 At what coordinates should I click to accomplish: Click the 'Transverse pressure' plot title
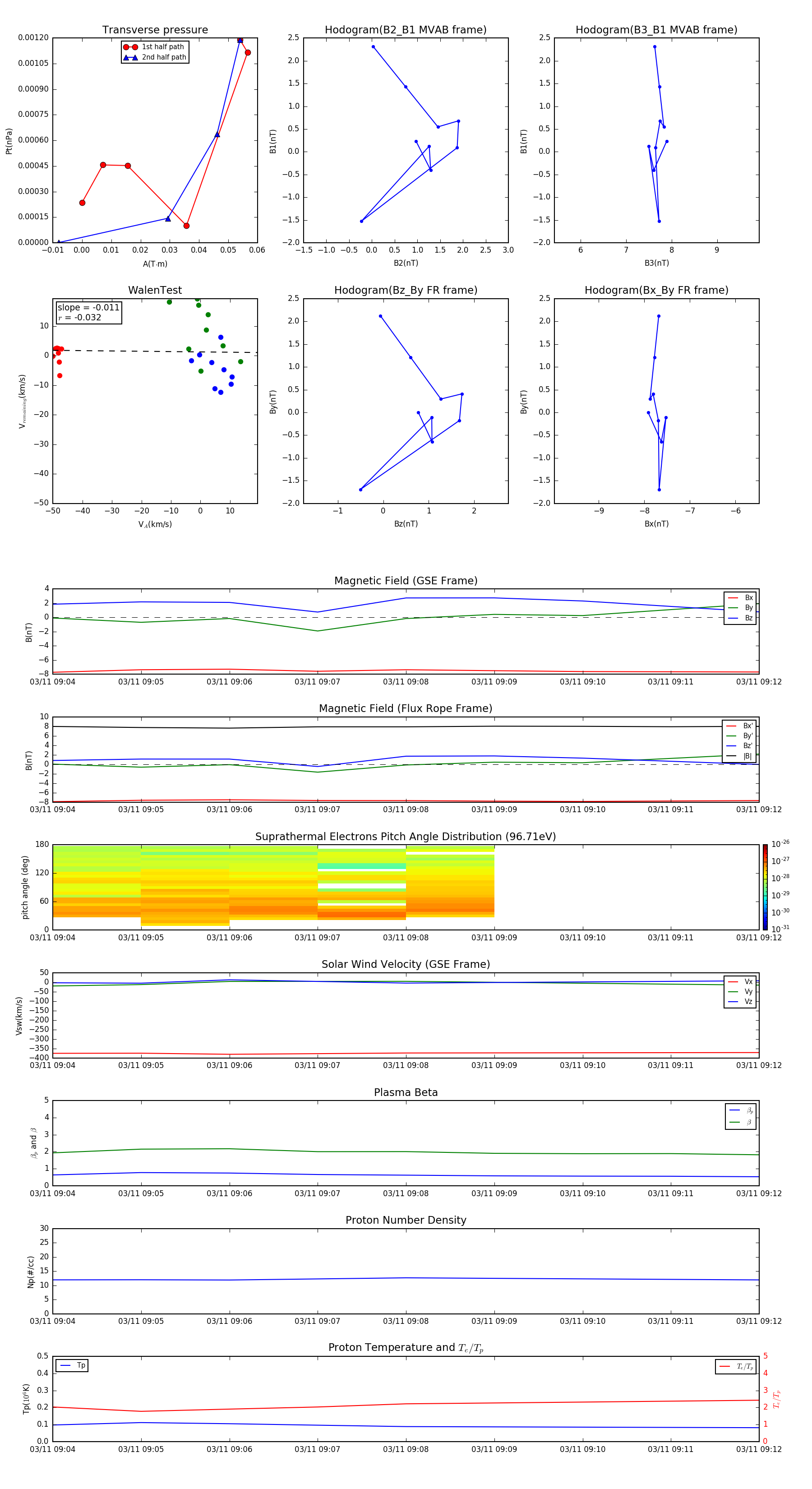[x=155, y=30]
